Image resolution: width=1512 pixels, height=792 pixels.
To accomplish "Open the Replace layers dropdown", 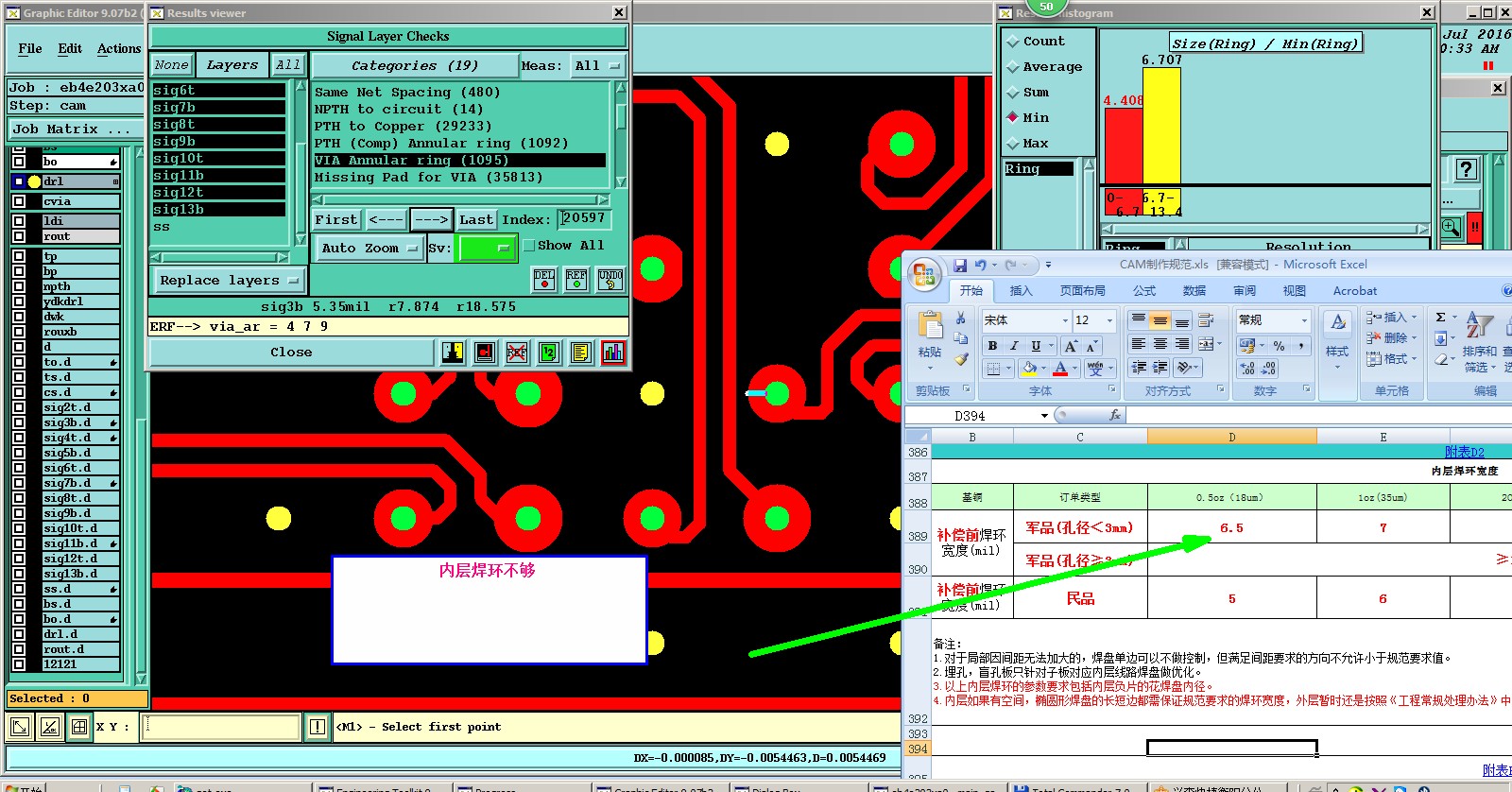I will (x=229, y=281).
